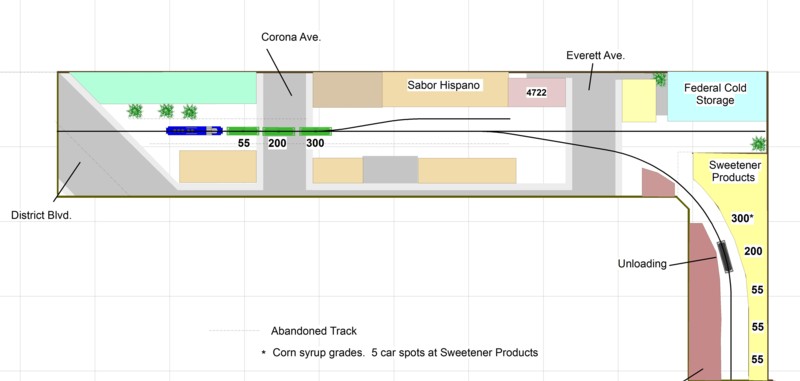Click the Abandoned Track legend entry
The width and height of the screenshot is (800, 381).
[314, 331]
